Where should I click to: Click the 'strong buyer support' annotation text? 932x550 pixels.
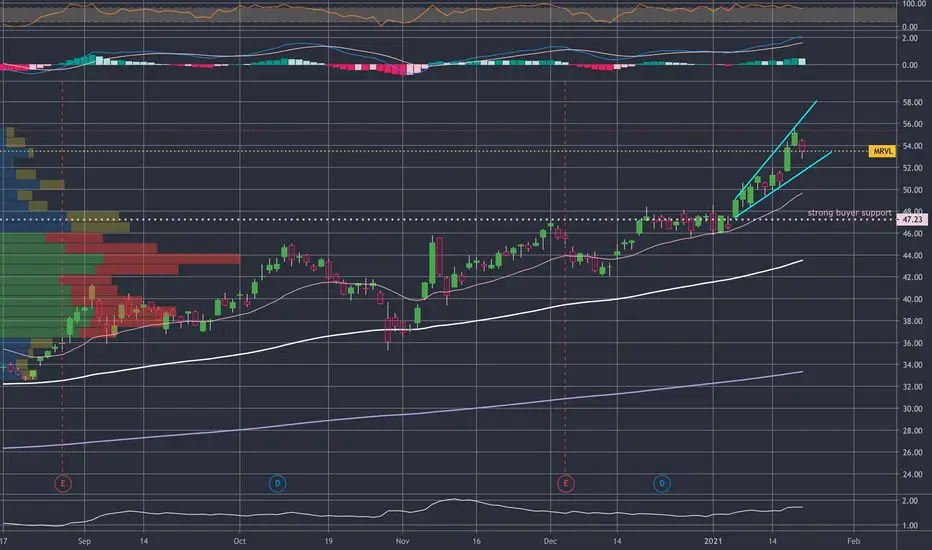[849, 213]
